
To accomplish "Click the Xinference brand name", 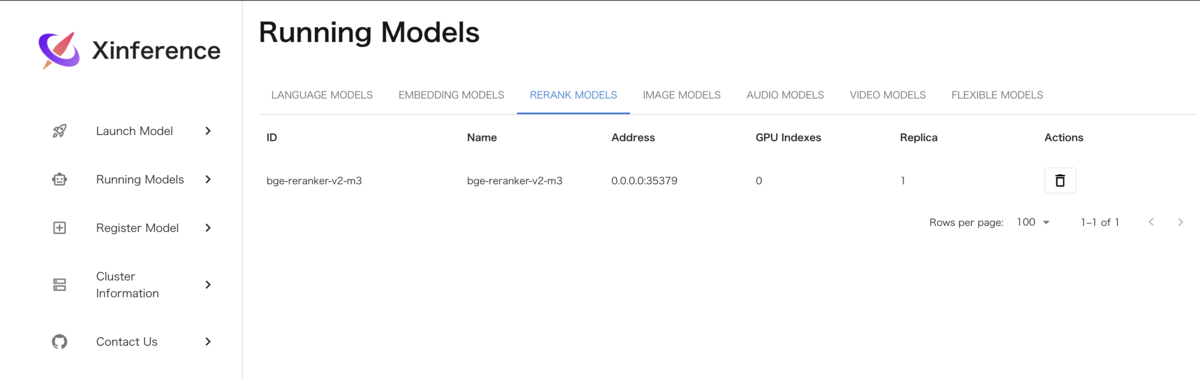I will (156, 50).
